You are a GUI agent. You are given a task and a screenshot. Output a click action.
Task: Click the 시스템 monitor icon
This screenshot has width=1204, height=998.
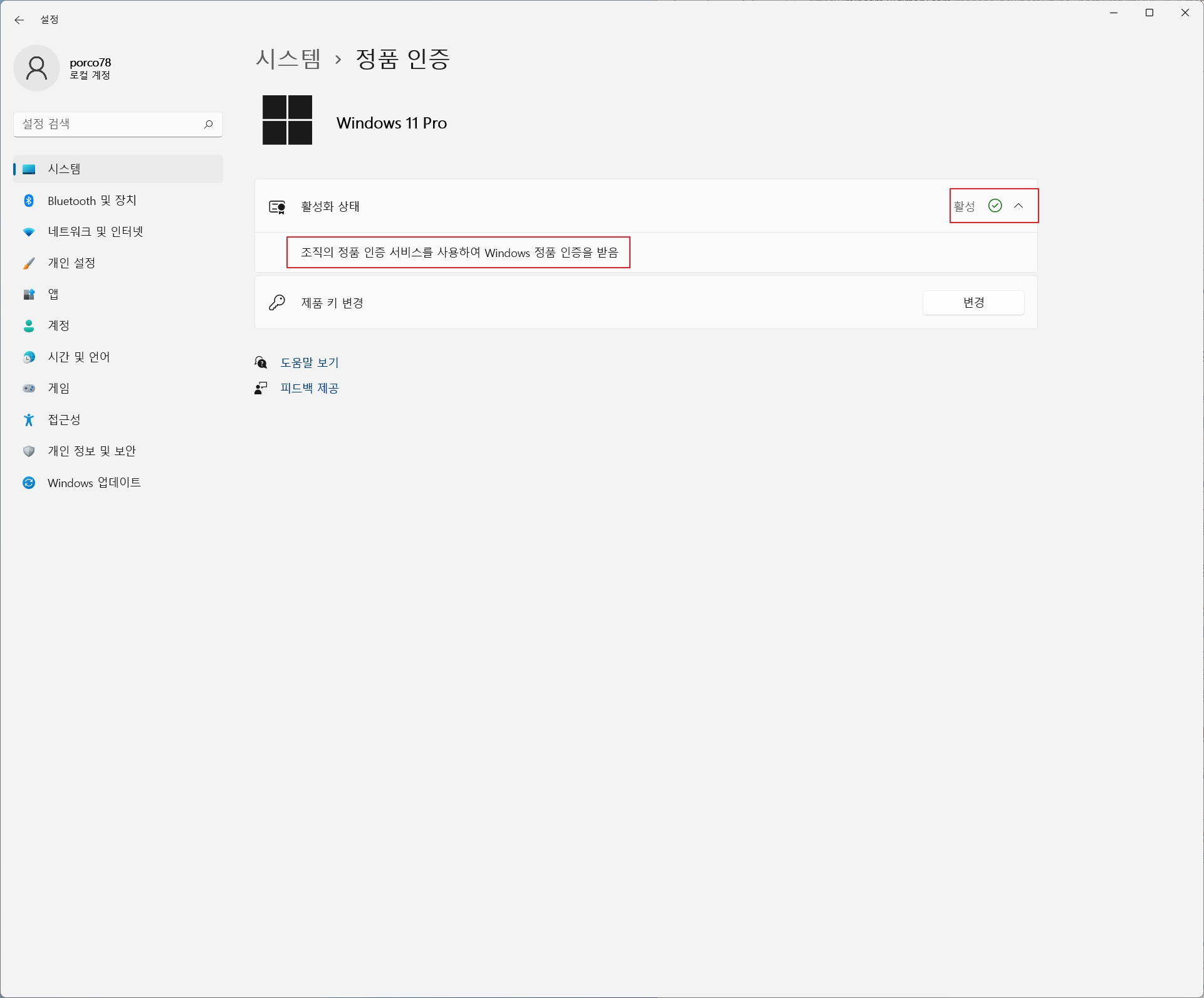click(29, 169)
